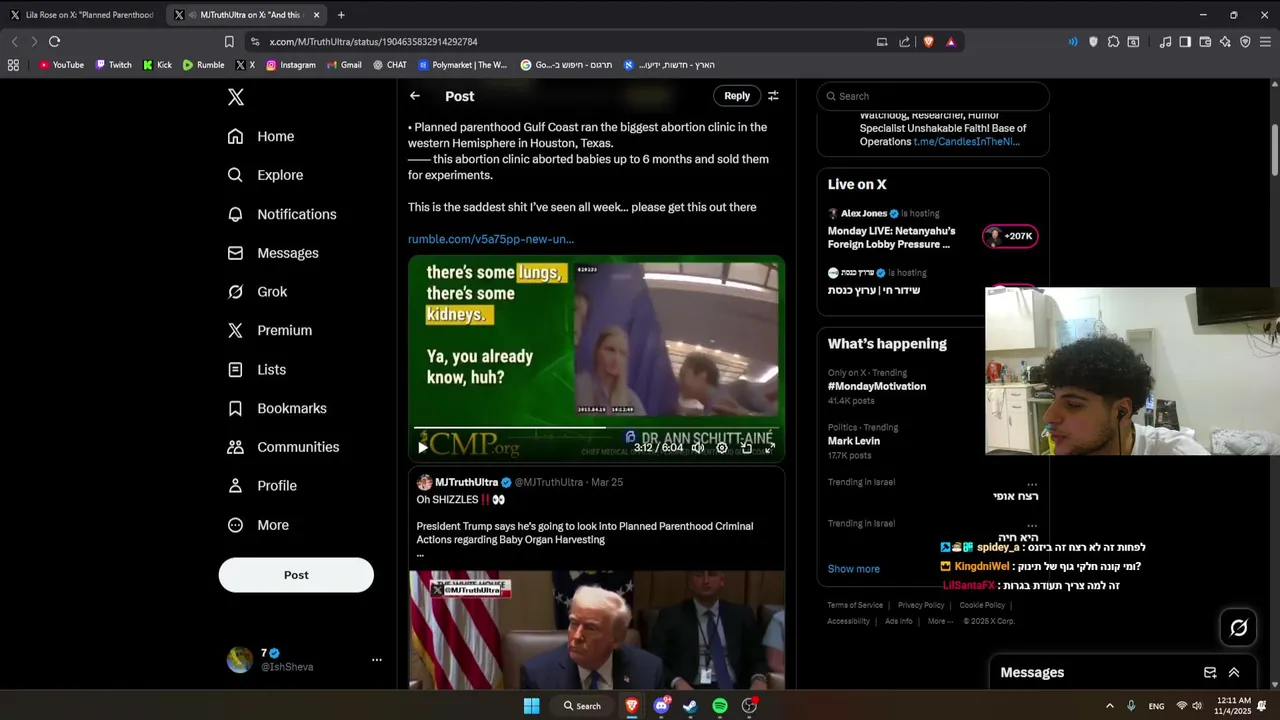Click the Lists sidebar item
This screenshot has height=720, width=1280.
(x=256, y=369)
